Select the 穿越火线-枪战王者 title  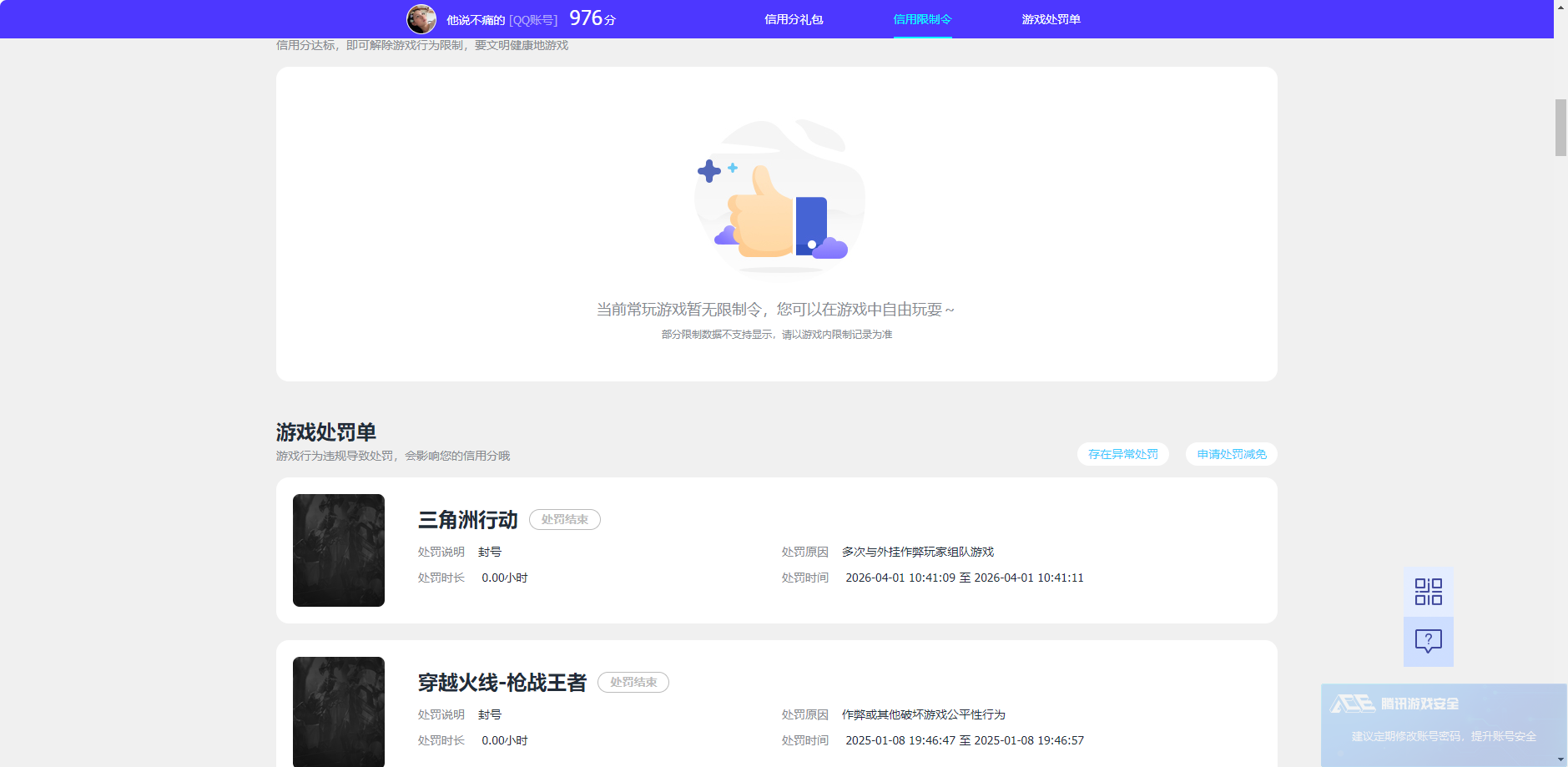coord(502,683)
